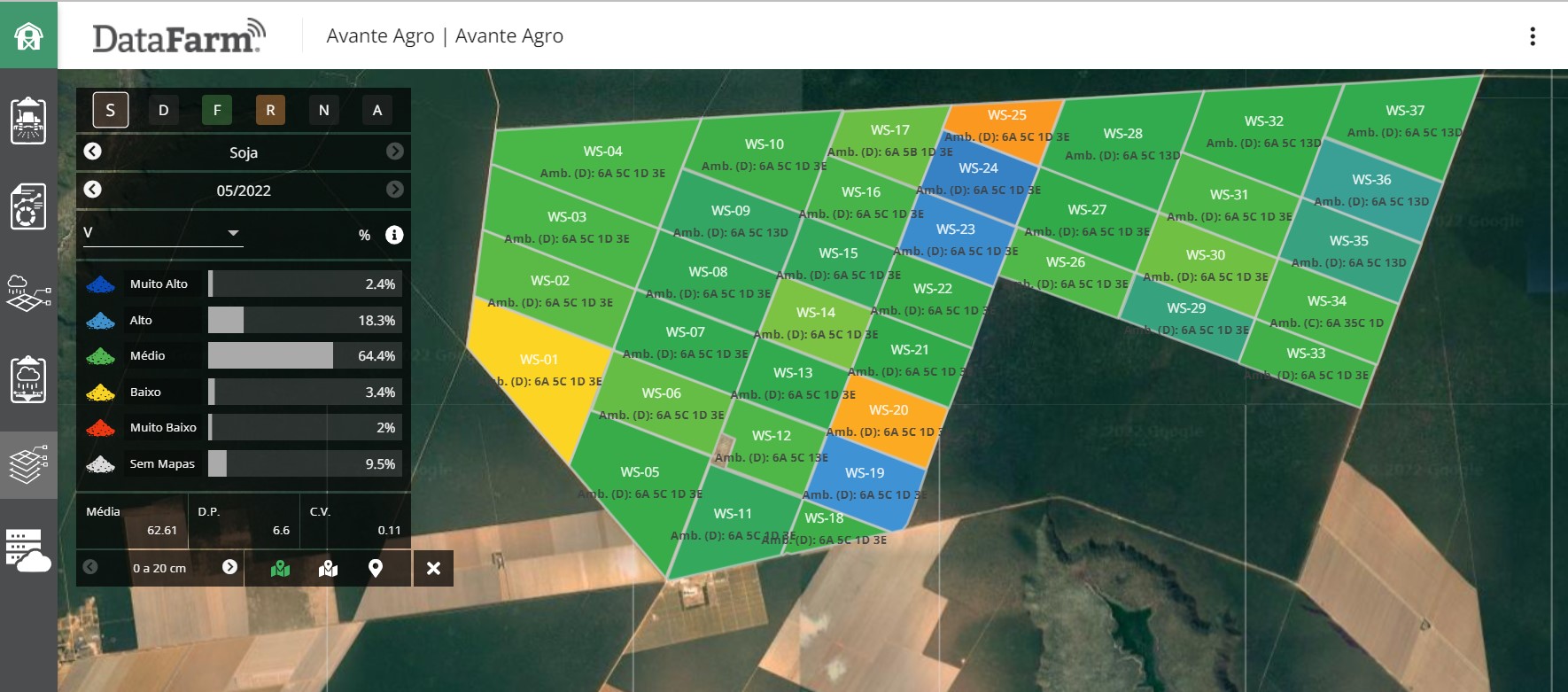
Task: Go to next date after 05/2022
Action: click(x=395, y=190)
